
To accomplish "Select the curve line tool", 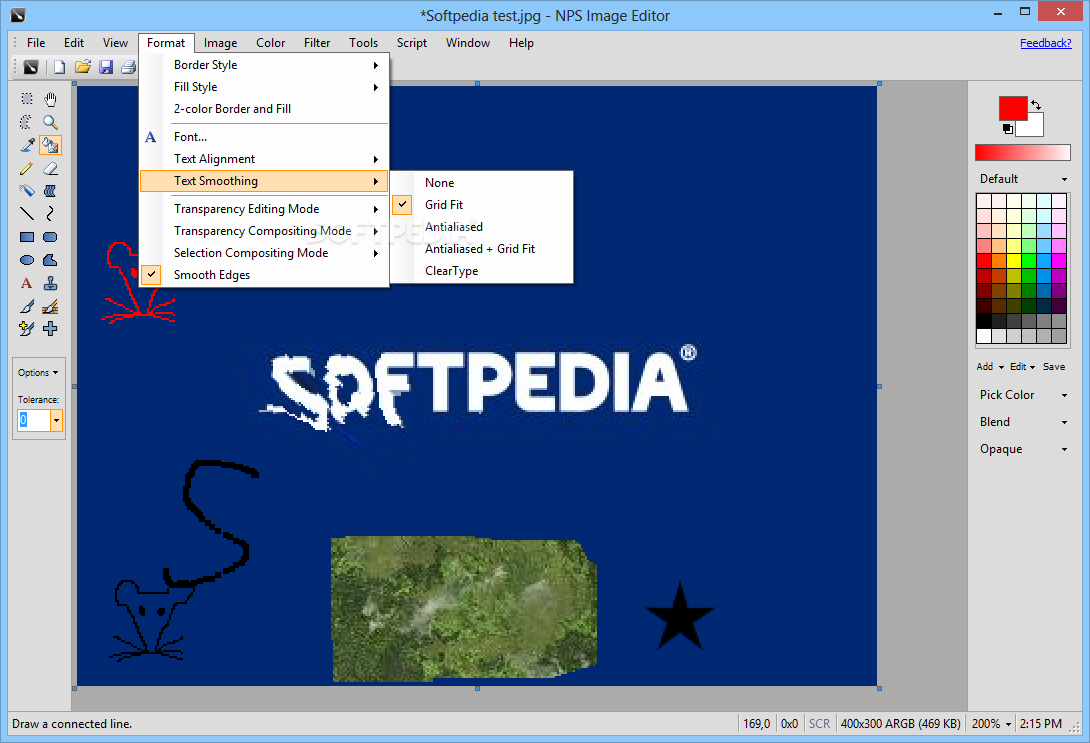I will pyautogui.click(x=50, y=213).
